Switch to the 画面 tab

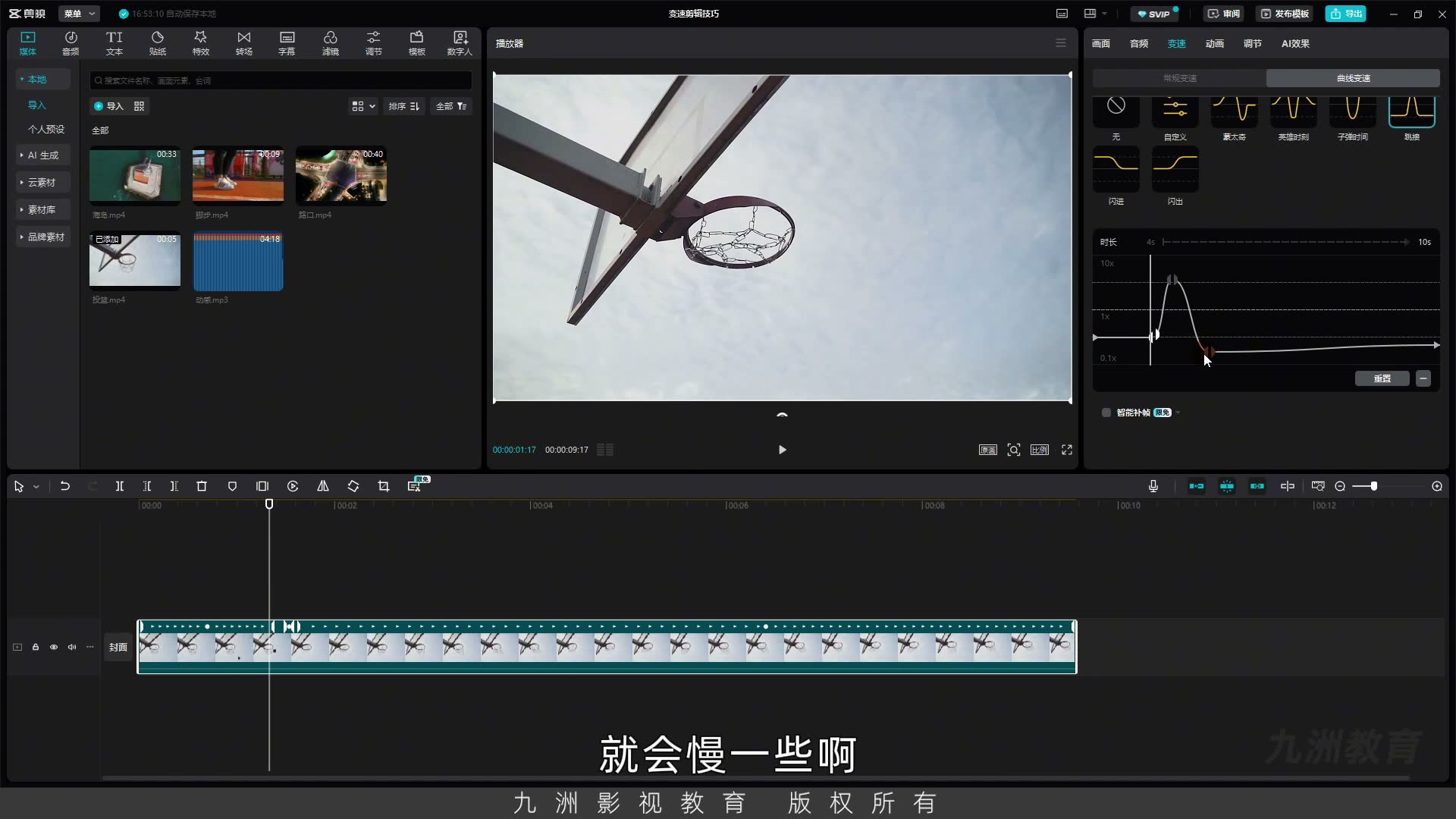click(x=1101, y=44)
